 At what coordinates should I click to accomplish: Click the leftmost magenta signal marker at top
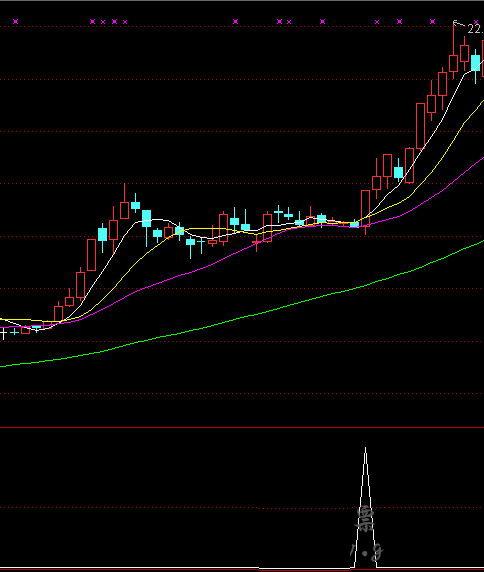pyautogui.click(x=15, y=22)
